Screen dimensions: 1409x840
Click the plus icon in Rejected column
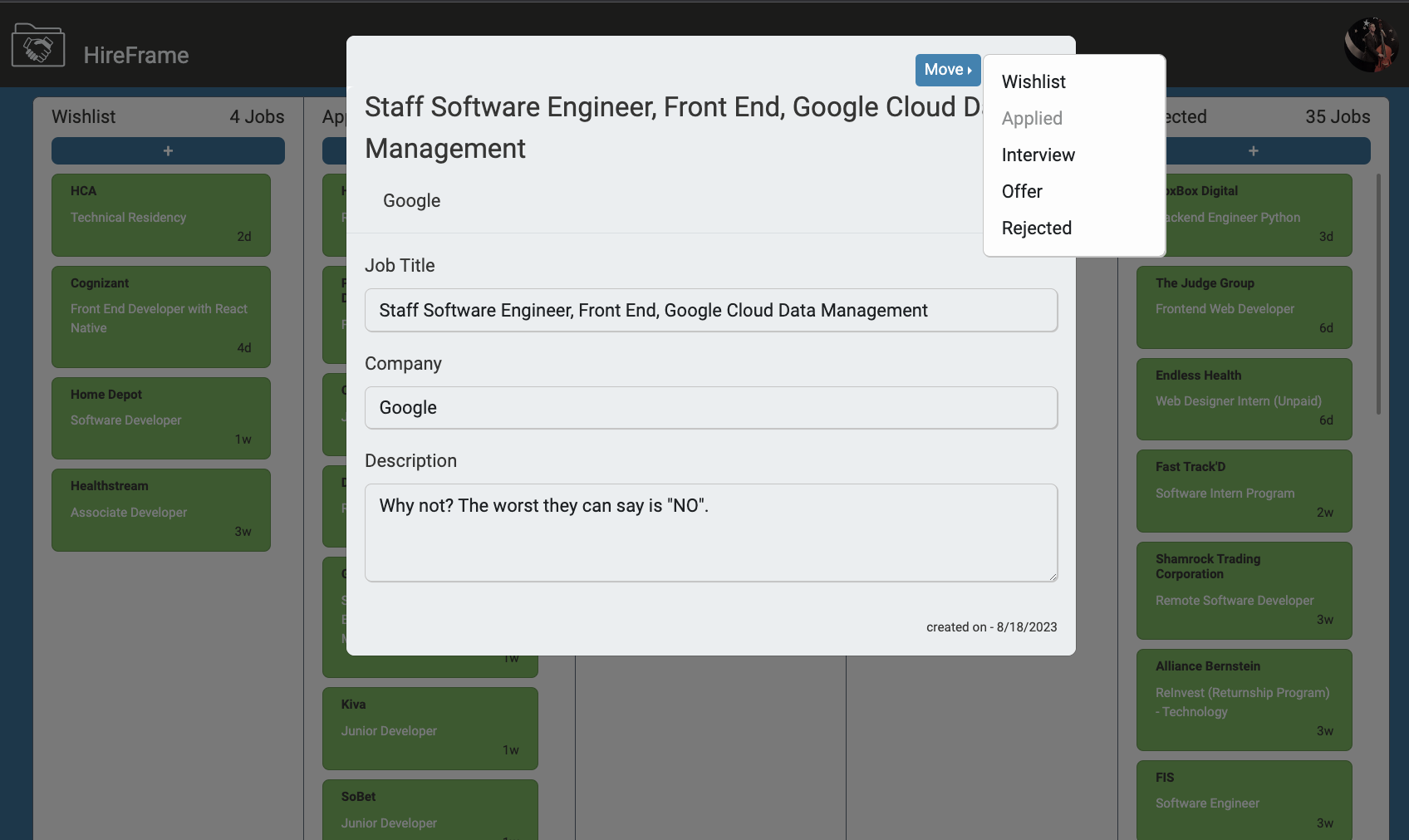[1254, 150]
